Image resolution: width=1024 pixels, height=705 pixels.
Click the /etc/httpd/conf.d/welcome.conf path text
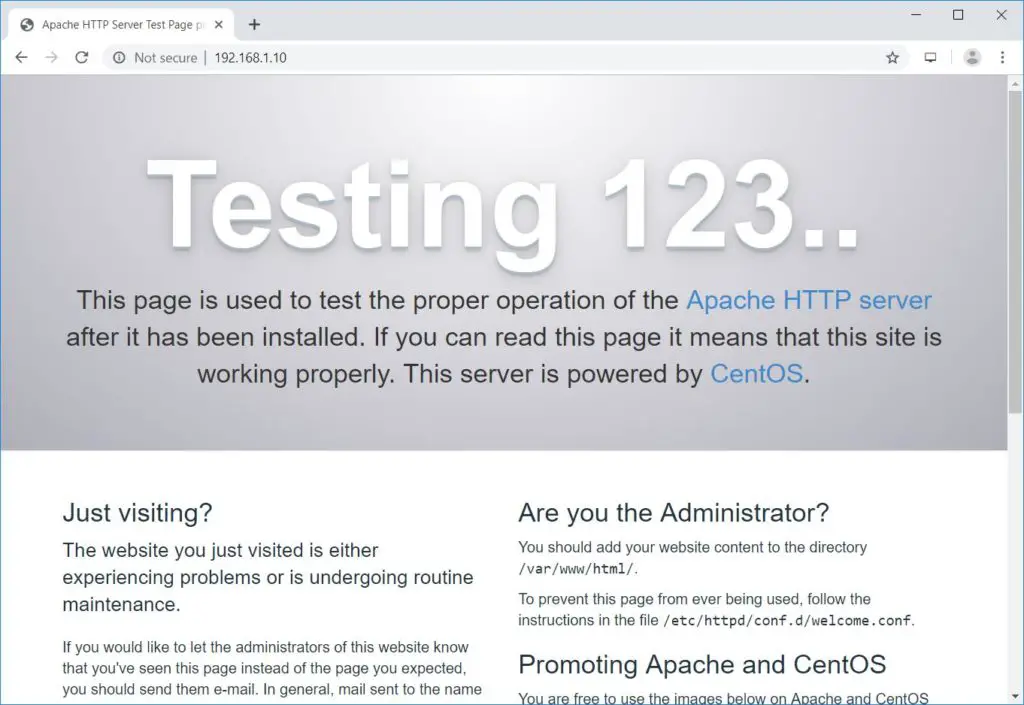(787, 621)
